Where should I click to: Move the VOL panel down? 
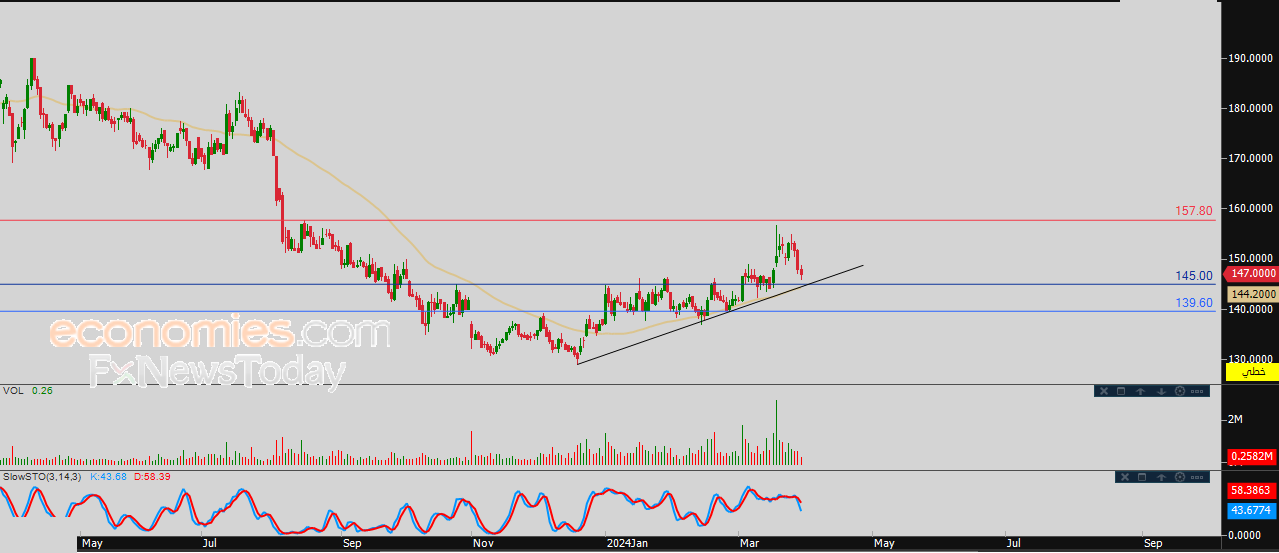click(1161, 391)
